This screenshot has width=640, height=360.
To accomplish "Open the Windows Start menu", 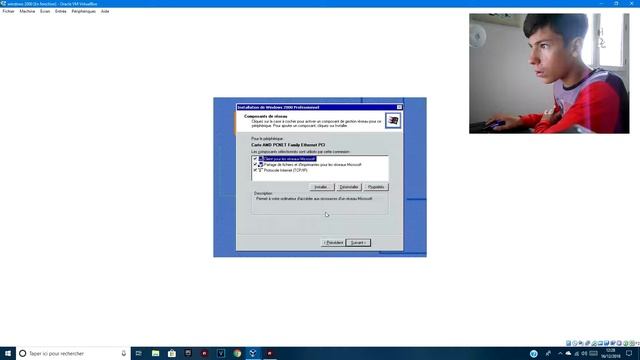I will tap(8, 353).
